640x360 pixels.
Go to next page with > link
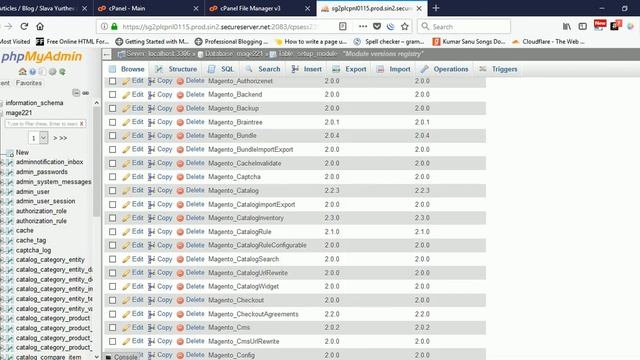55,138
